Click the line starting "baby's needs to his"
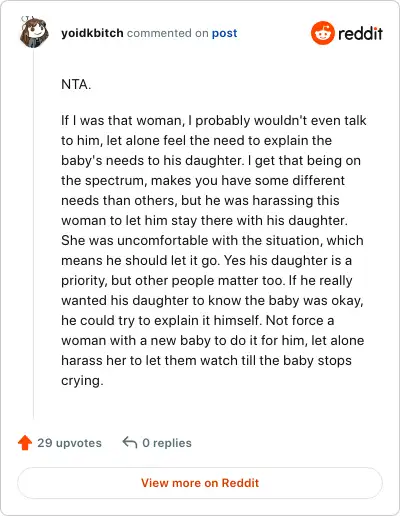The width and height of the screenshot is (400, 516). pyautogui.click(x=211, y=161)
